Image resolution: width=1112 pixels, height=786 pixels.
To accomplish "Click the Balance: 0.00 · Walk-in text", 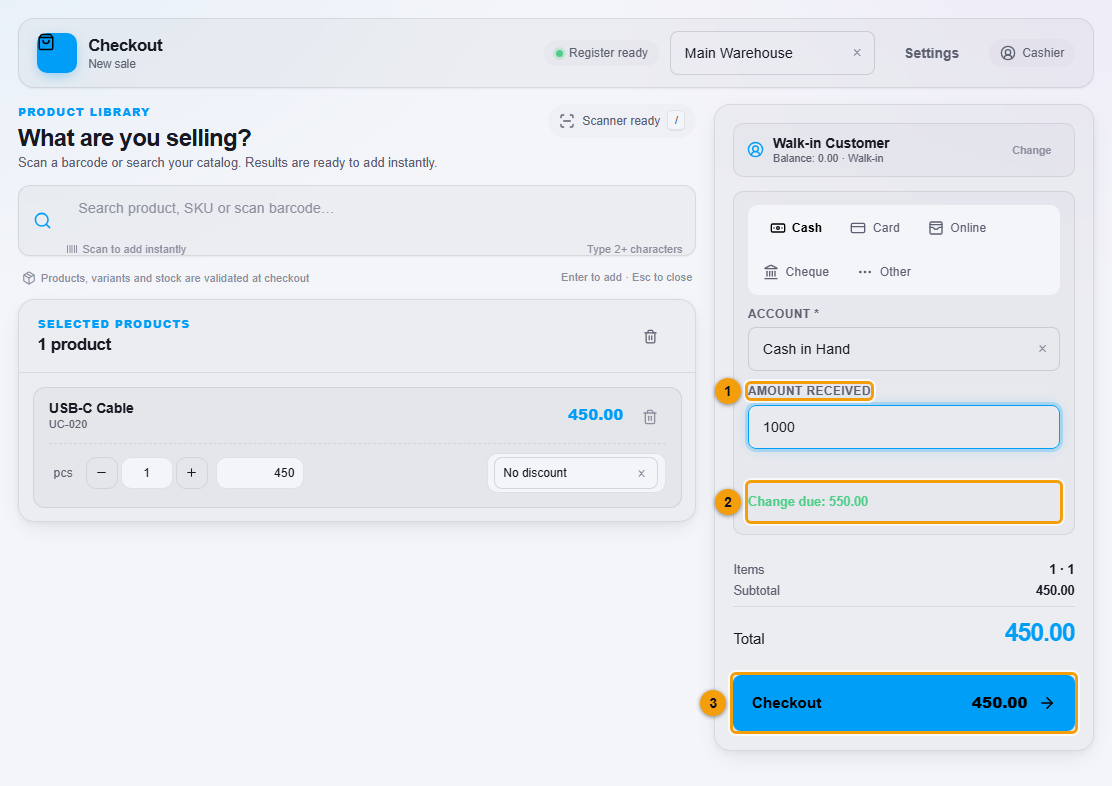I will click(828, 158).
